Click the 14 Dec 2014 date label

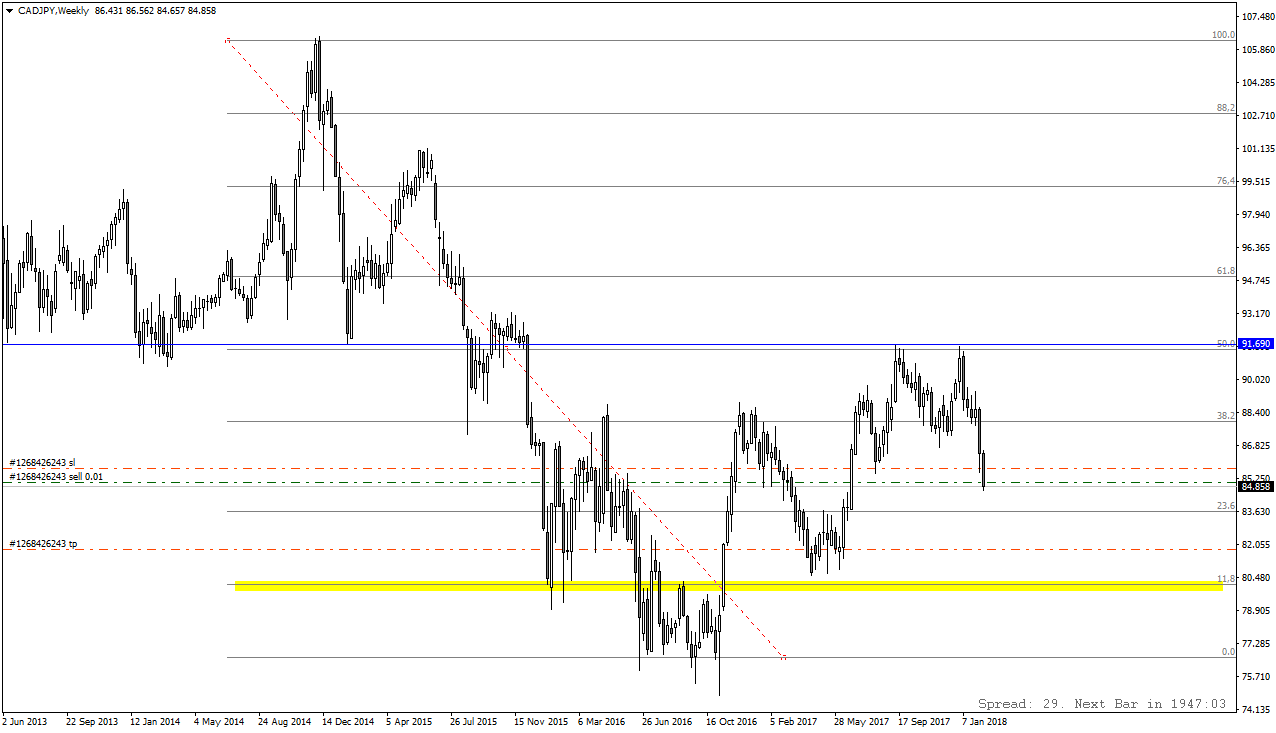(x=347, y=721)
